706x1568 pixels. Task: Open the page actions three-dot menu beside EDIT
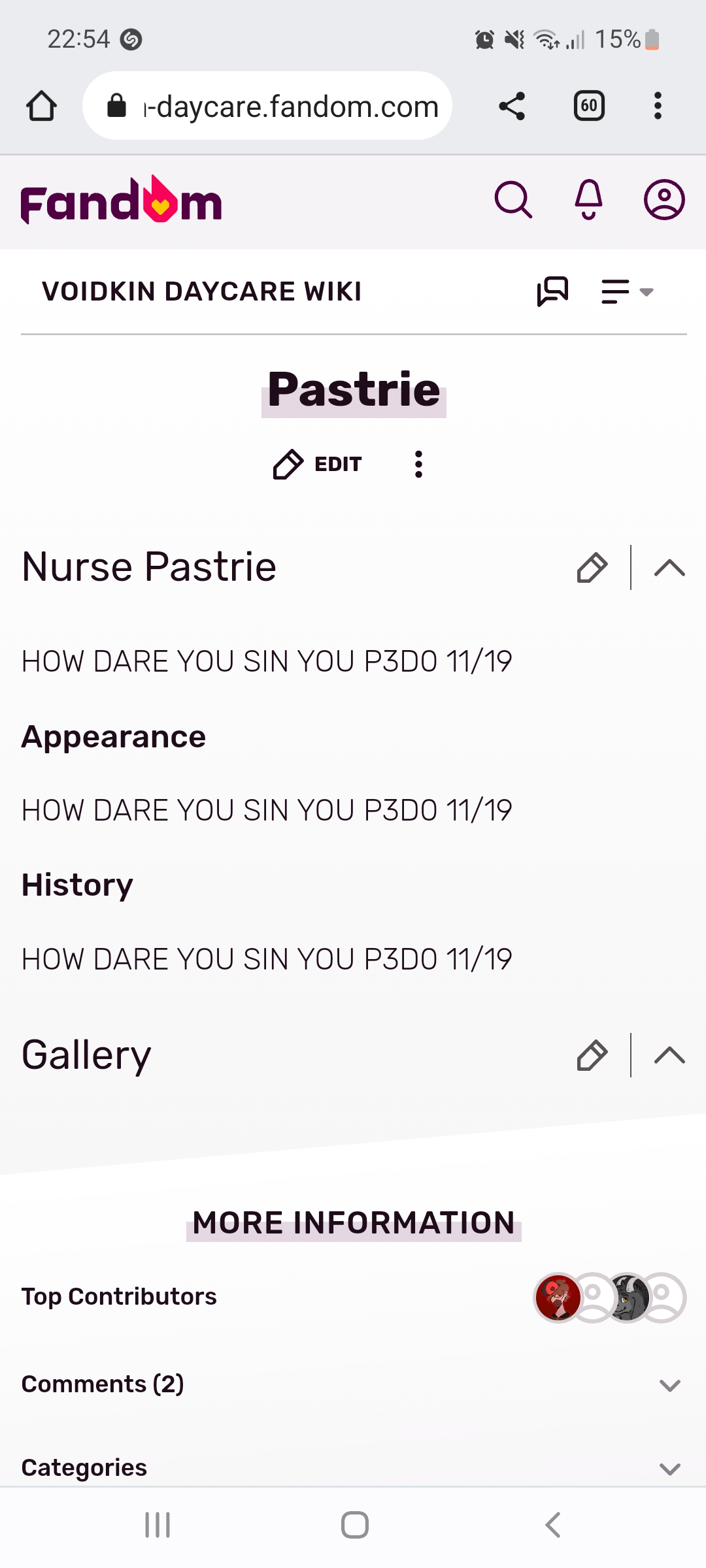pos(418,465)
